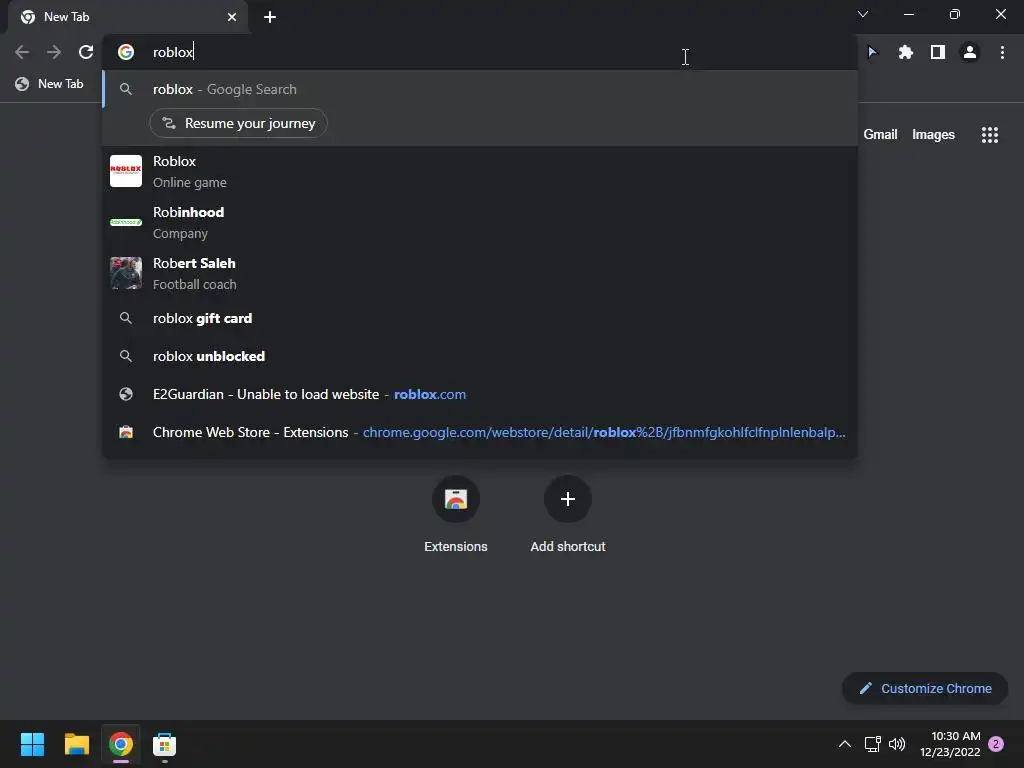Screen dimensions: 1024x768
Task: Open the New Tab bookmark
Action: pos(50,84)
